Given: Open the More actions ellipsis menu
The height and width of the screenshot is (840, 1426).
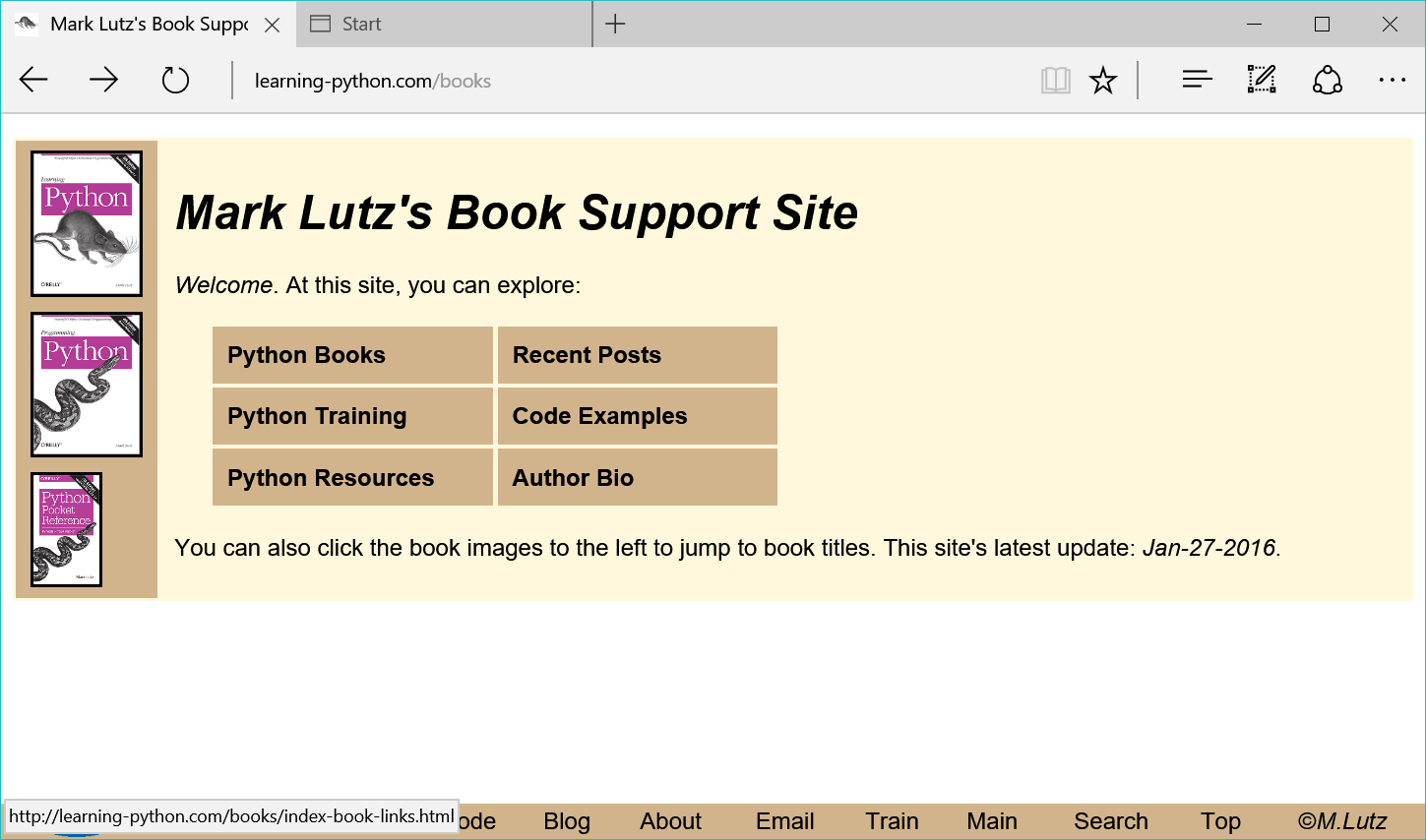Looking at the screenshot, I should tap(1393, 80).
